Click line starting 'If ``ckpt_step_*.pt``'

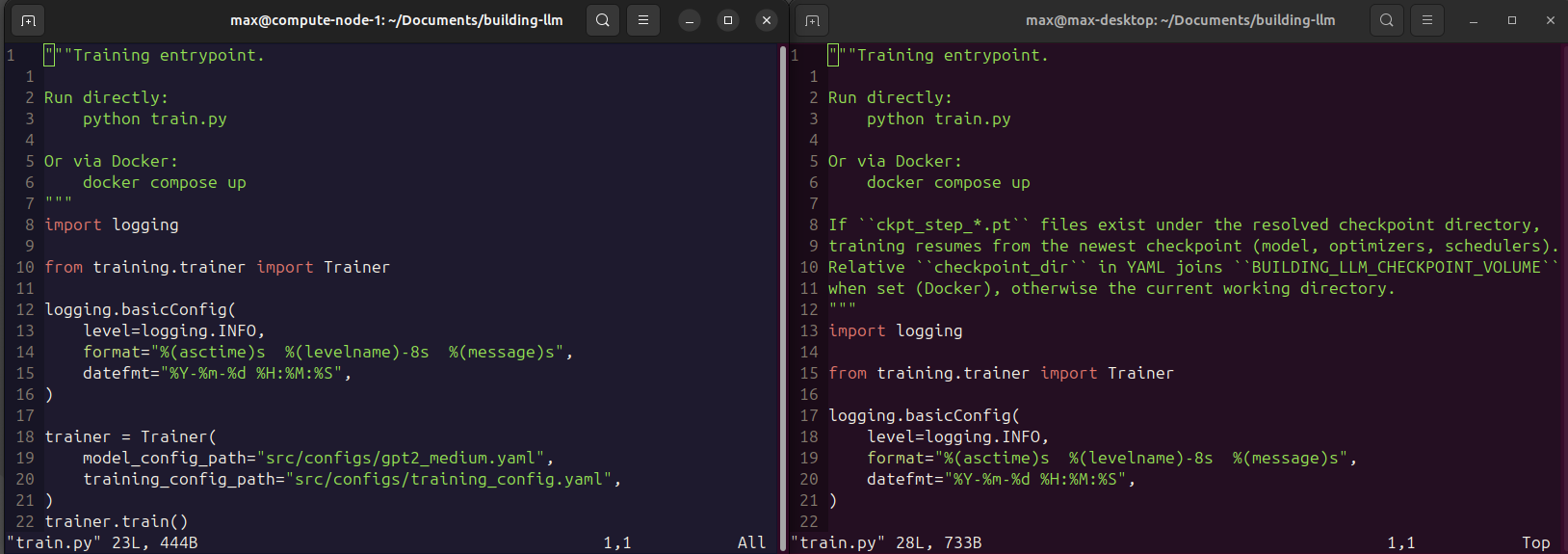[x=1185, y=225]
